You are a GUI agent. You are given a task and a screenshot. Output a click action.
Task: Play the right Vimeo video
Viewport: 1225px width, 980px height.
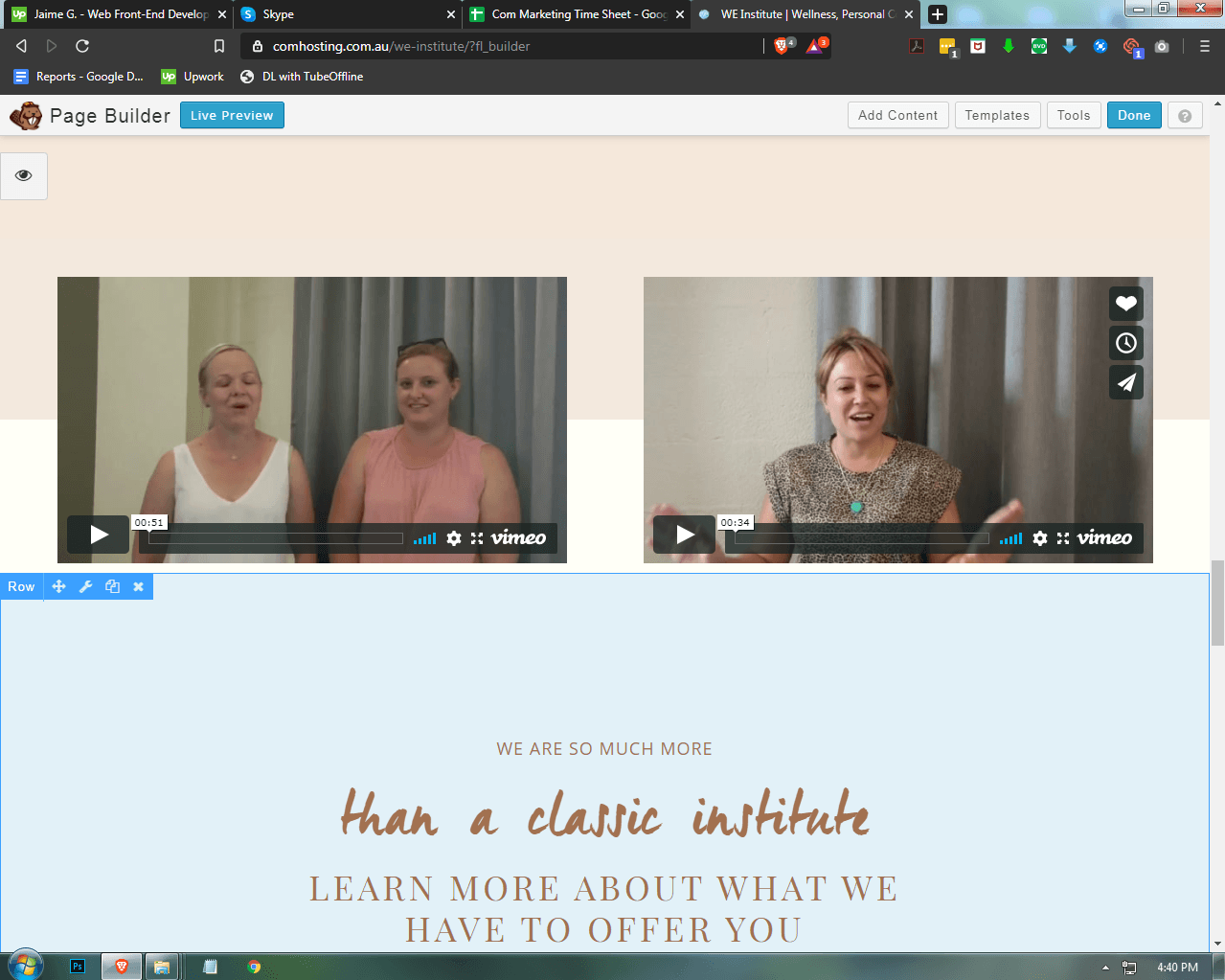(685, 535)
